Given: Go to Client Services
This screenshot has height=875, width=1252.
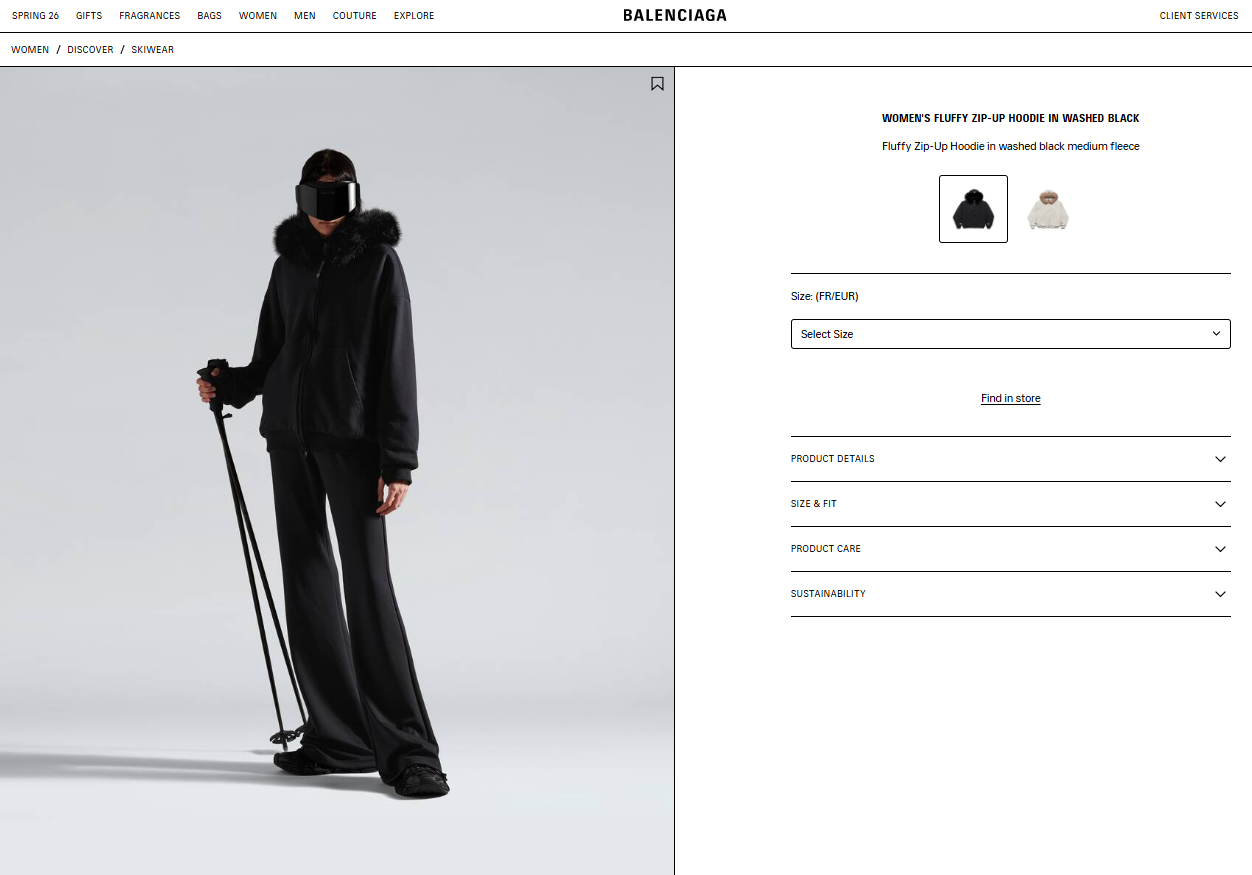Looking at the screenshot, I should point(1199,16).
